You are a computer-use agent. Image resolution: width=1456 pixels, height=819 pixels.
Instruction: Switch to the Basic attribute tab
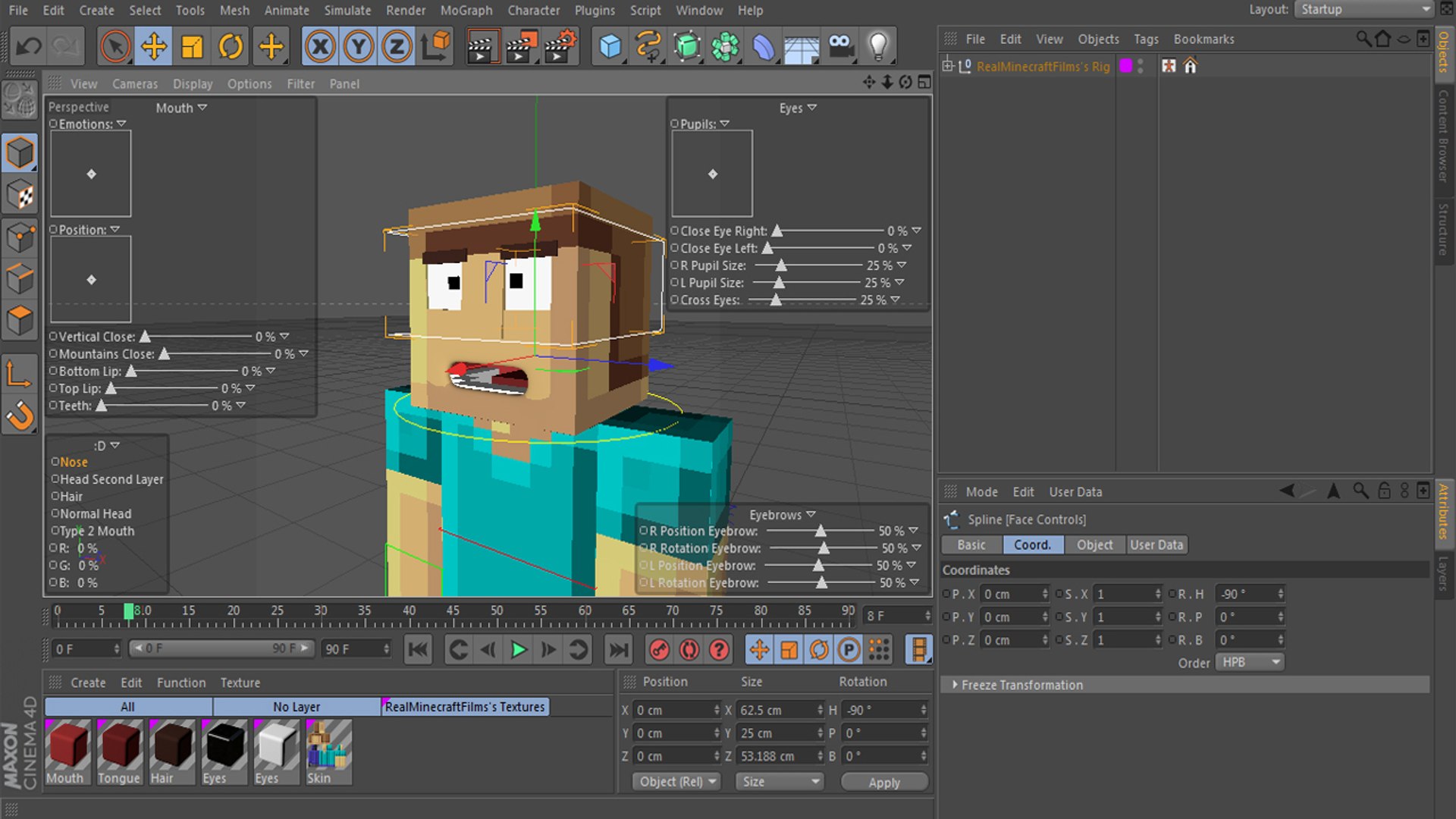point(971,545)
